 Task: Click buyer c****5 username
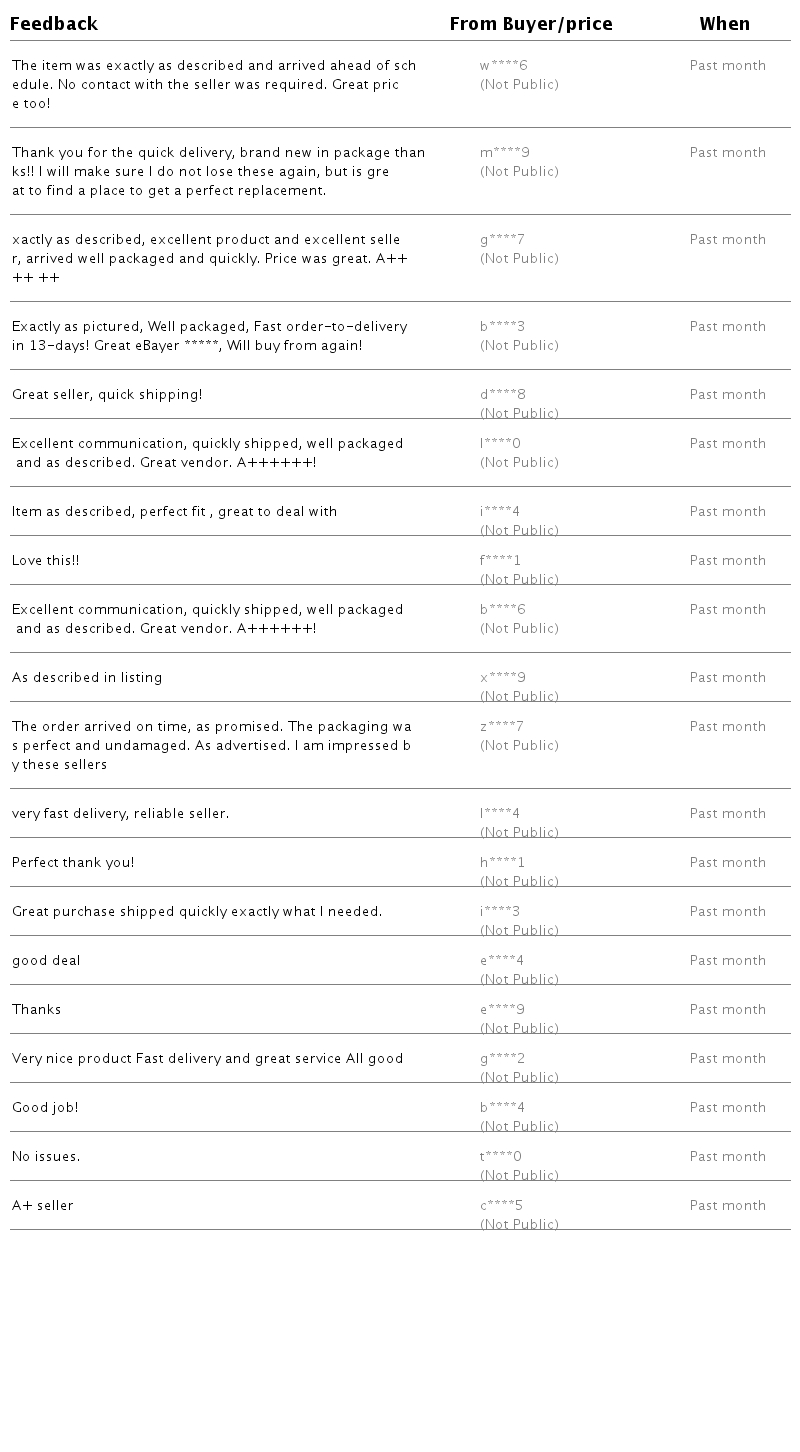(x=501, y=1206)
